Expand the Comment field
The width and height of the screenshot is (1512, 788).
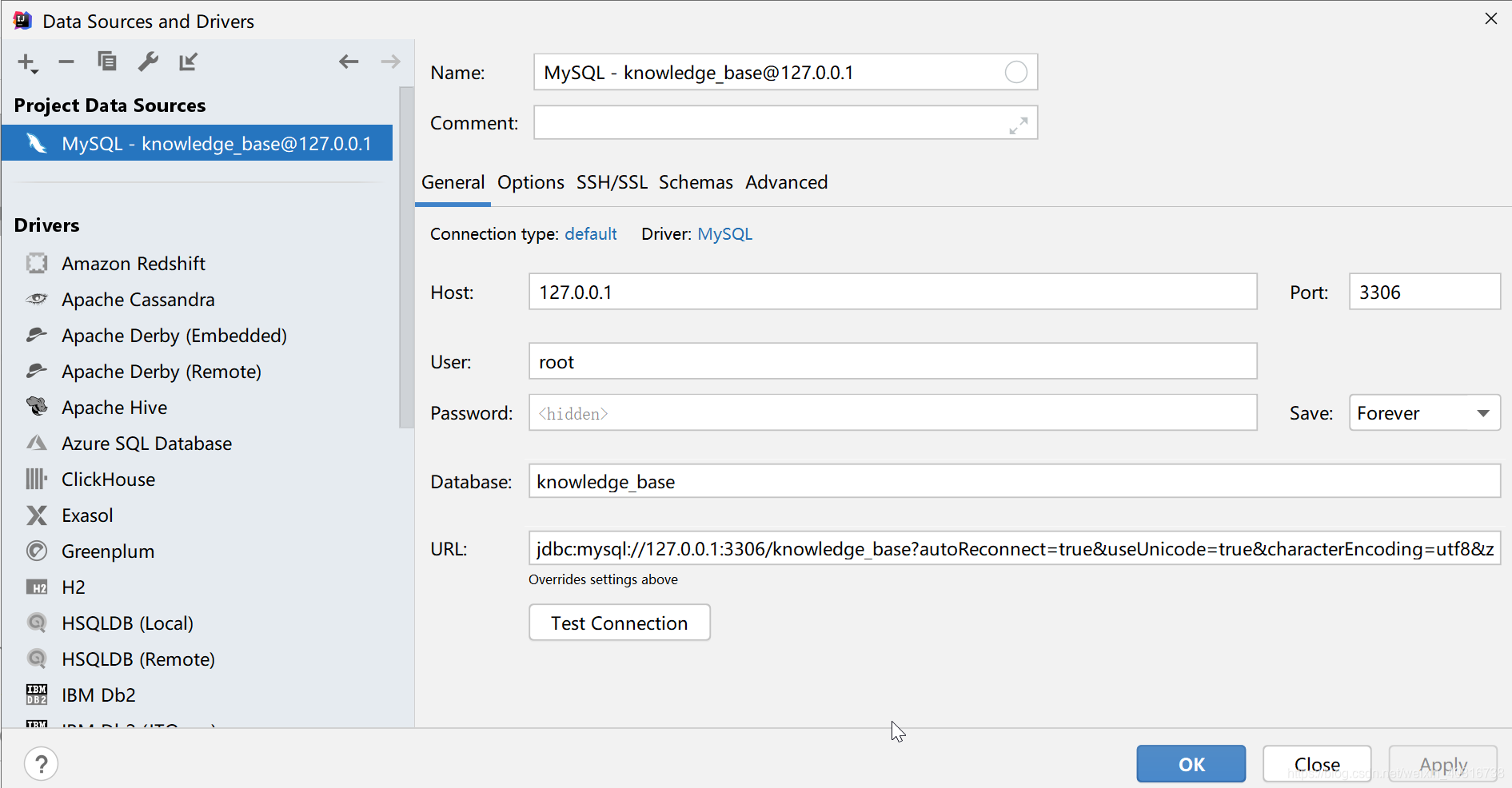tap(1018, 125)
